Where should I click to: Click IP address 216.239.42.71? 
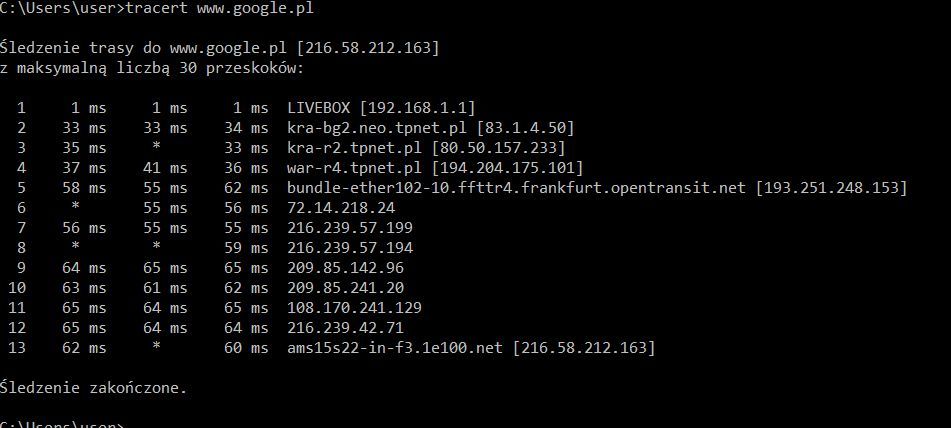(x=340, y=327)
